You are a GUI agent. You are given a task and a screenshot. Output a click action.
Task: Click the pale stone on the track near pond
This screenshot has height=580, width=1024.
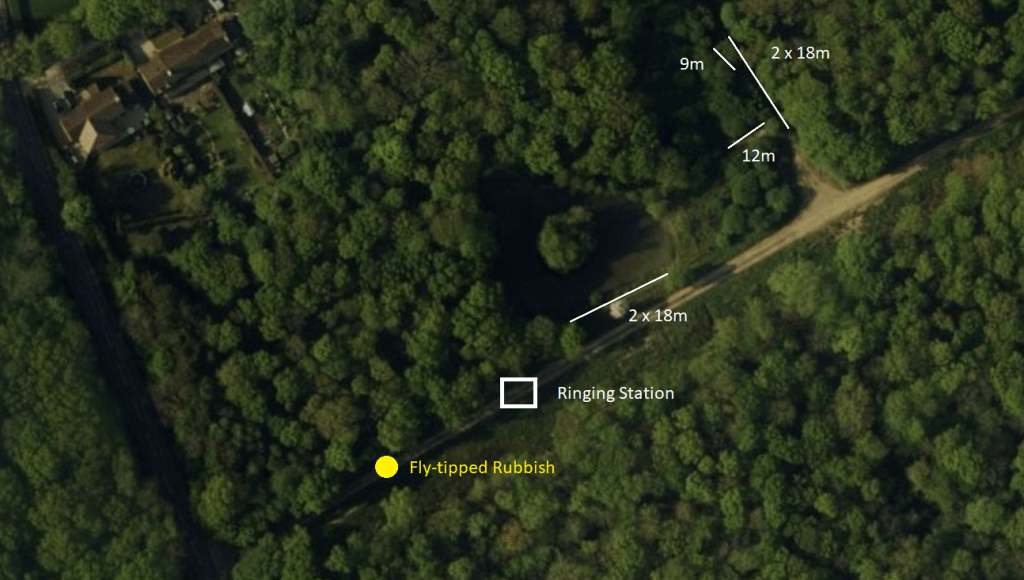click(615, 310)
